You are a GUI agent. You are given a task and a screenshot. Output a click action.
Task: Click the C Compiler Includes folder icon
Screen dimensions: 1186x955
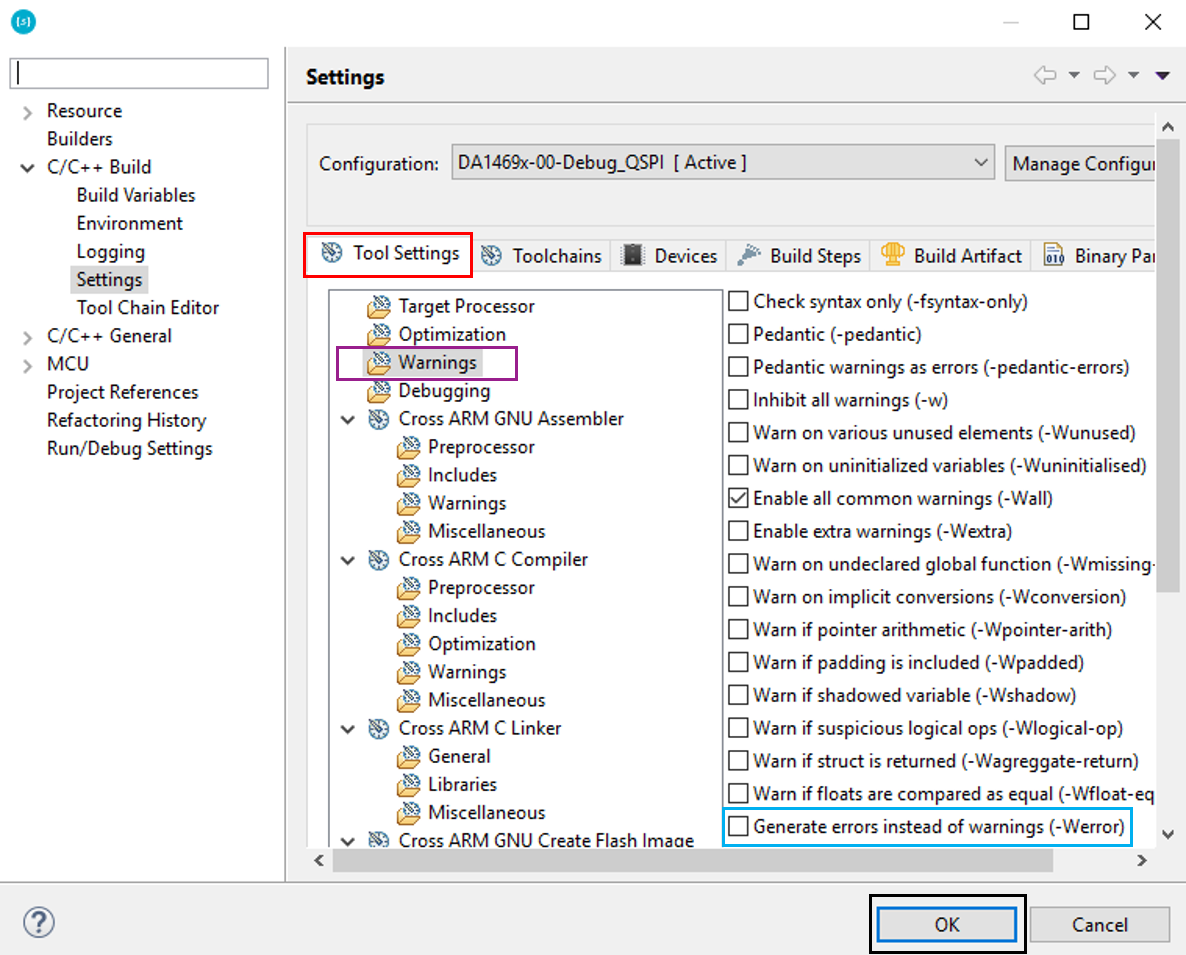pos(408,615)
